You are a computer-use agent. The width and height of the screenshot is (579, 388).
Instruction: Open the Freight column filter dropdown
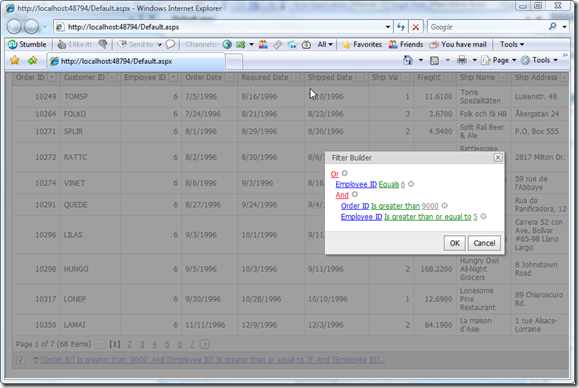click(x=448, y=77)
